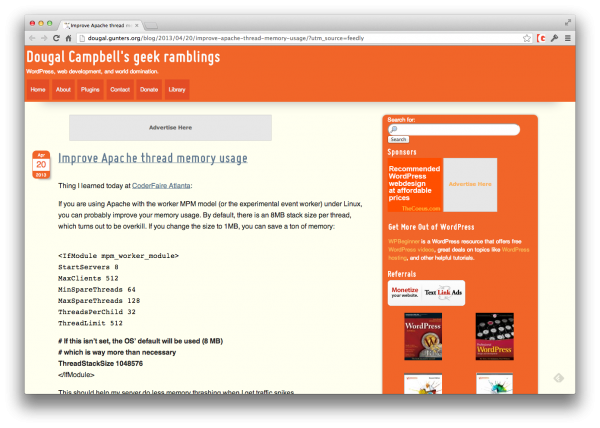The height and width of the screenshot is (428, 600).
Task: Open the red WordPress book cover
Action: tap(423, 336)
